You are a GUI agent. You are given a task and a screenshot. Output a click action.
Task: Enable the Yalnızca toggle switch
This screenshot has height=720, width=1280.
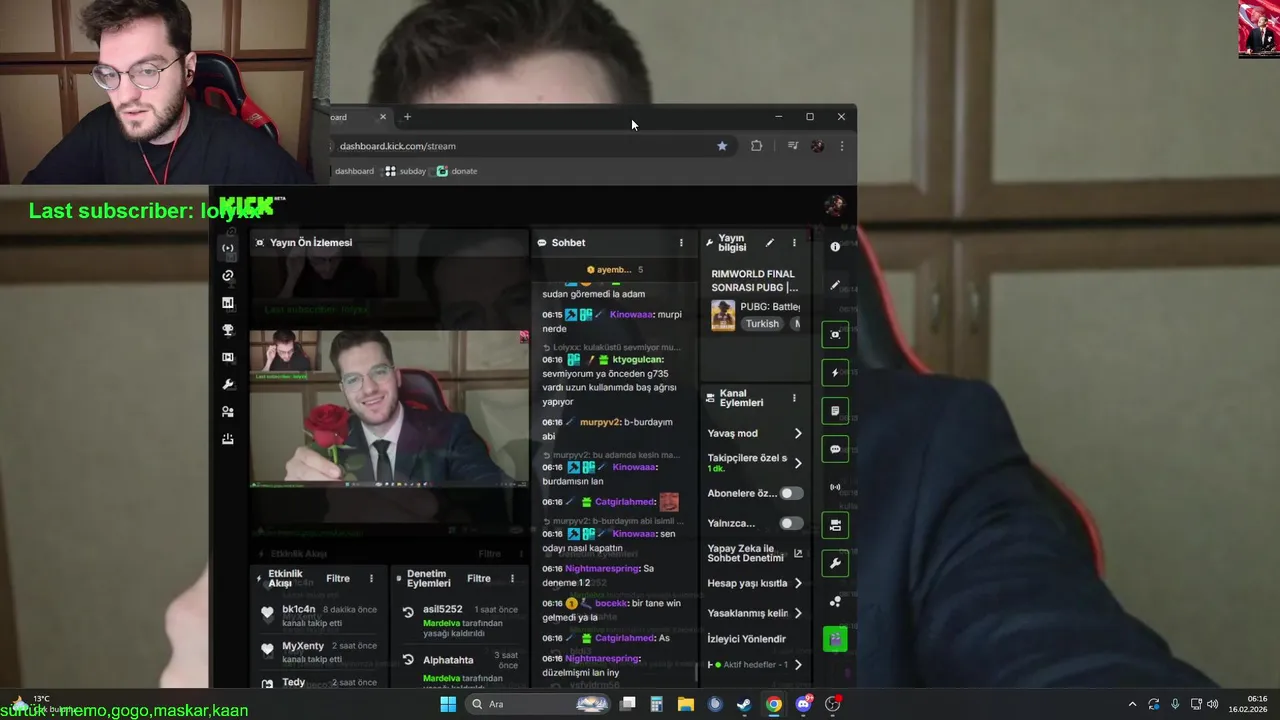[x=791, y=523]
